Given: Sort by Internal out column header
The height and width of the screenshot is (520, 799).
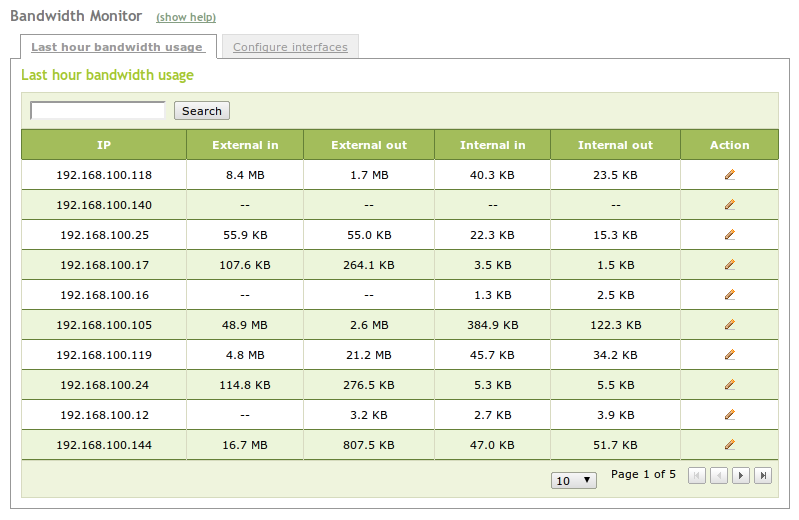Looking at the screenshot, I should [x=615, y=145].
